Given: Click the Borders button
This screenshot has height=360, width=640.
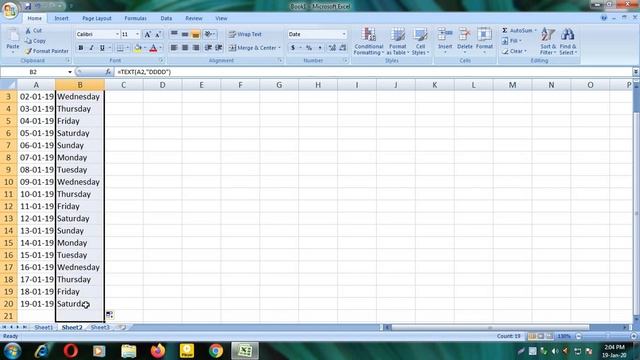Looking at the screenshot, I should coord(120,48).
